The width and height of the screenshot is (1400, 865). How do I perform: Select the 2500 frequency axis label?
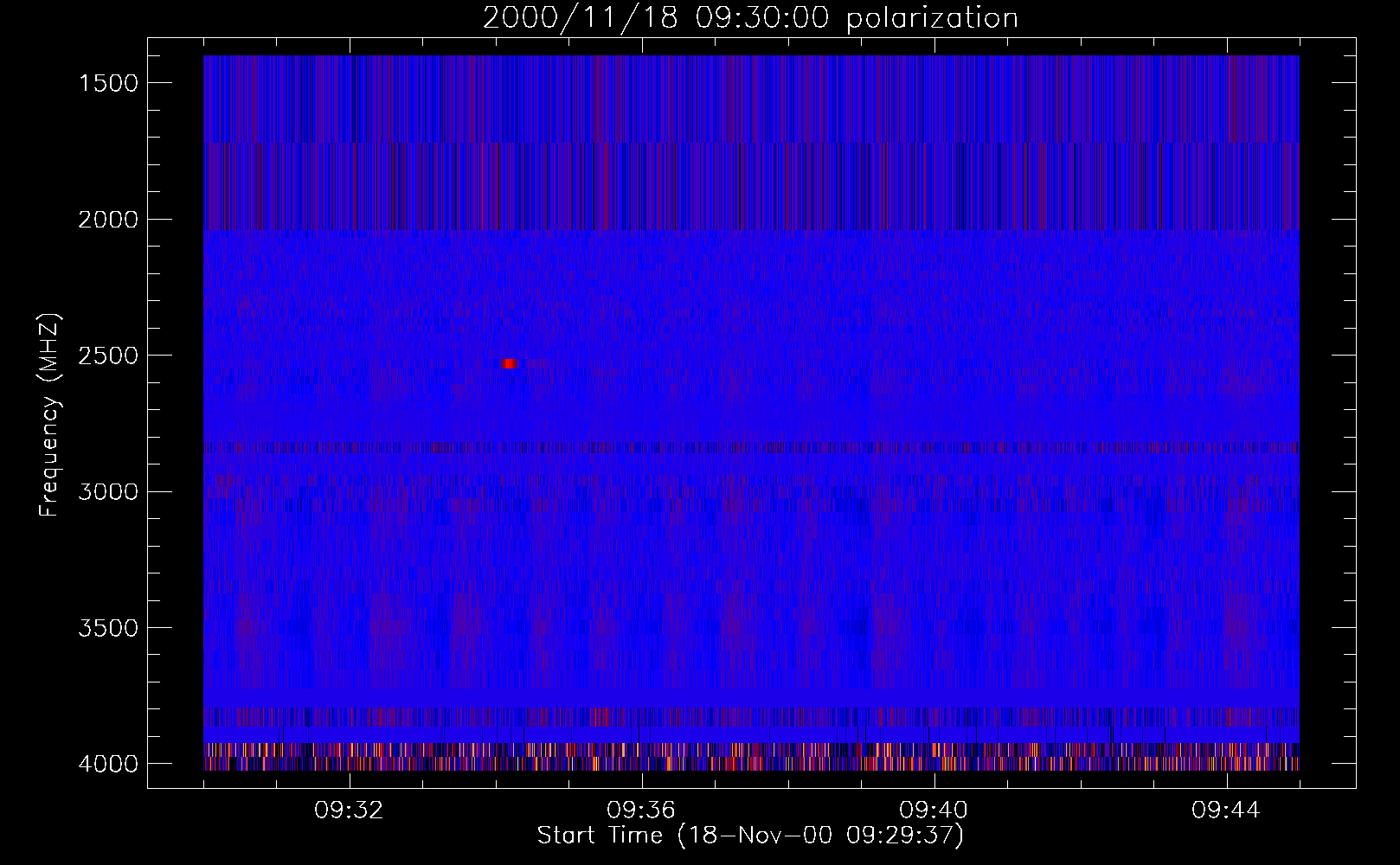click(x=108, y=356)
